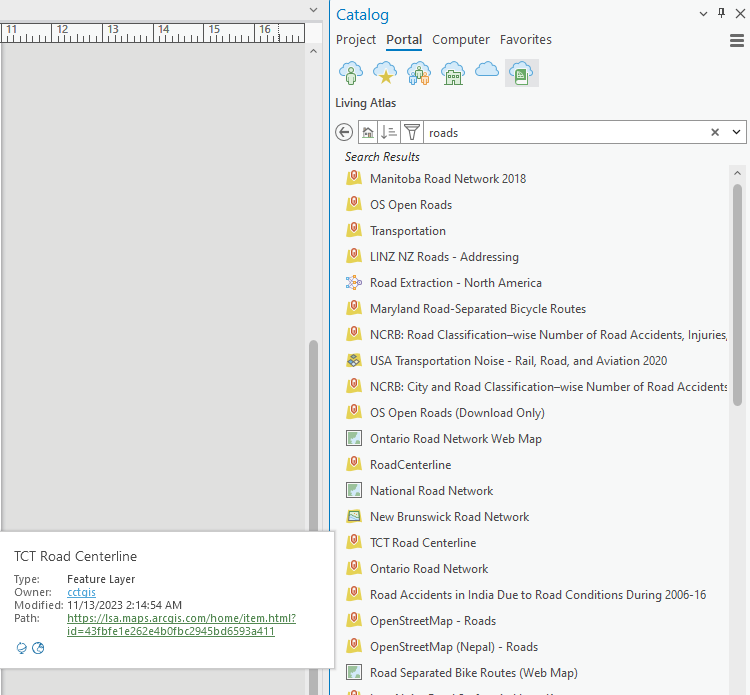Open My Content portal icon
Image resolution: width=750 pixels, height=695 pixels.
click(351, 73)
